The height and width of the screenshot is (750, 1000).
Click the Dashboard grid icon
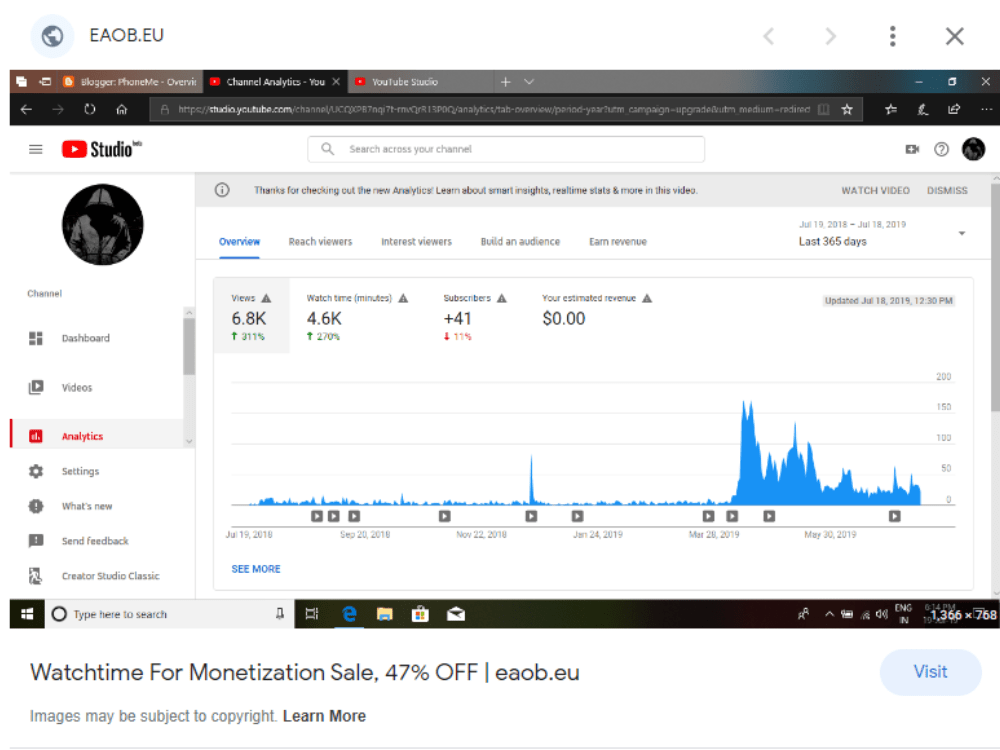36,338
